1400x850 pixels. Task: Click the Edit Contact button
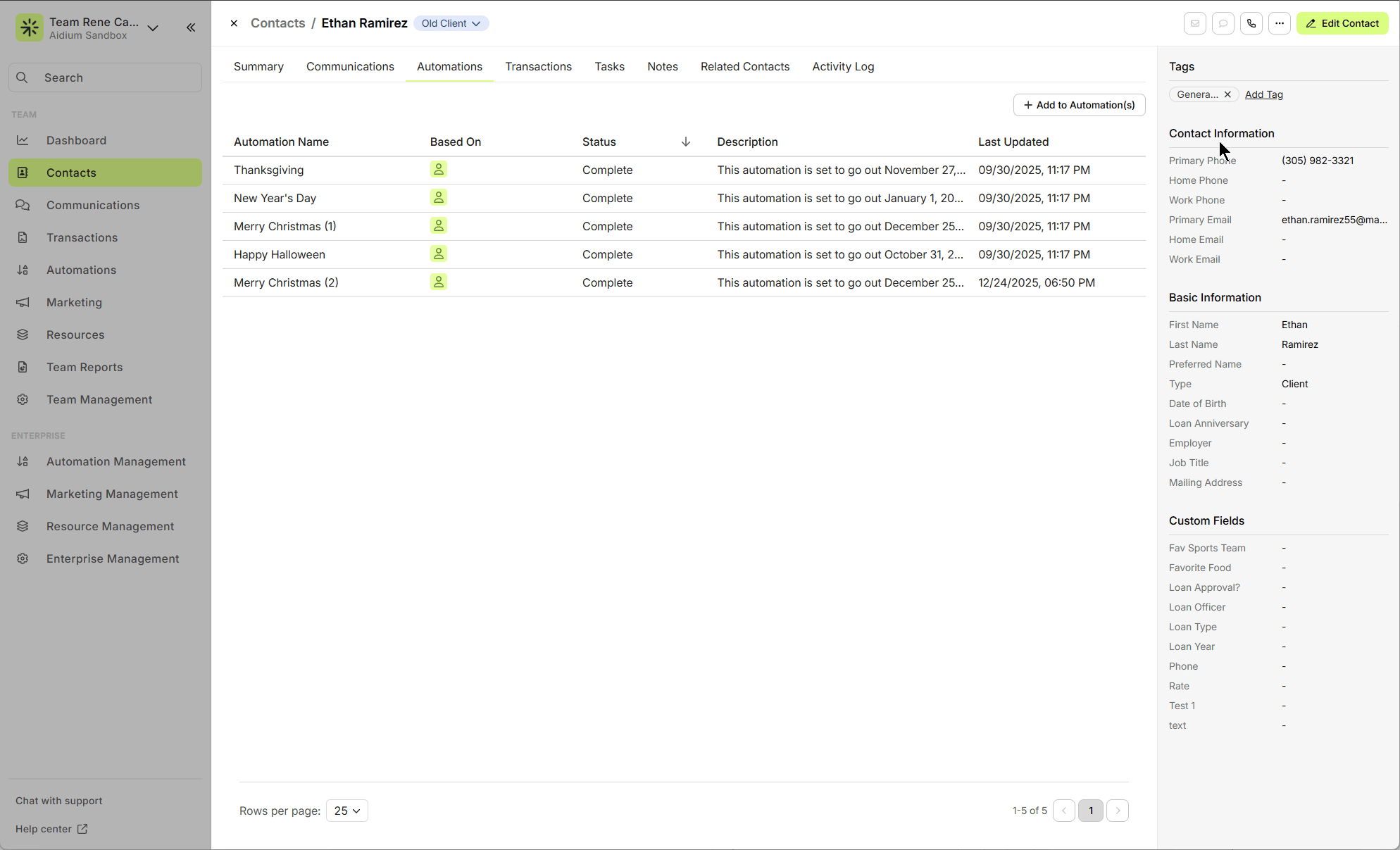1342,23
